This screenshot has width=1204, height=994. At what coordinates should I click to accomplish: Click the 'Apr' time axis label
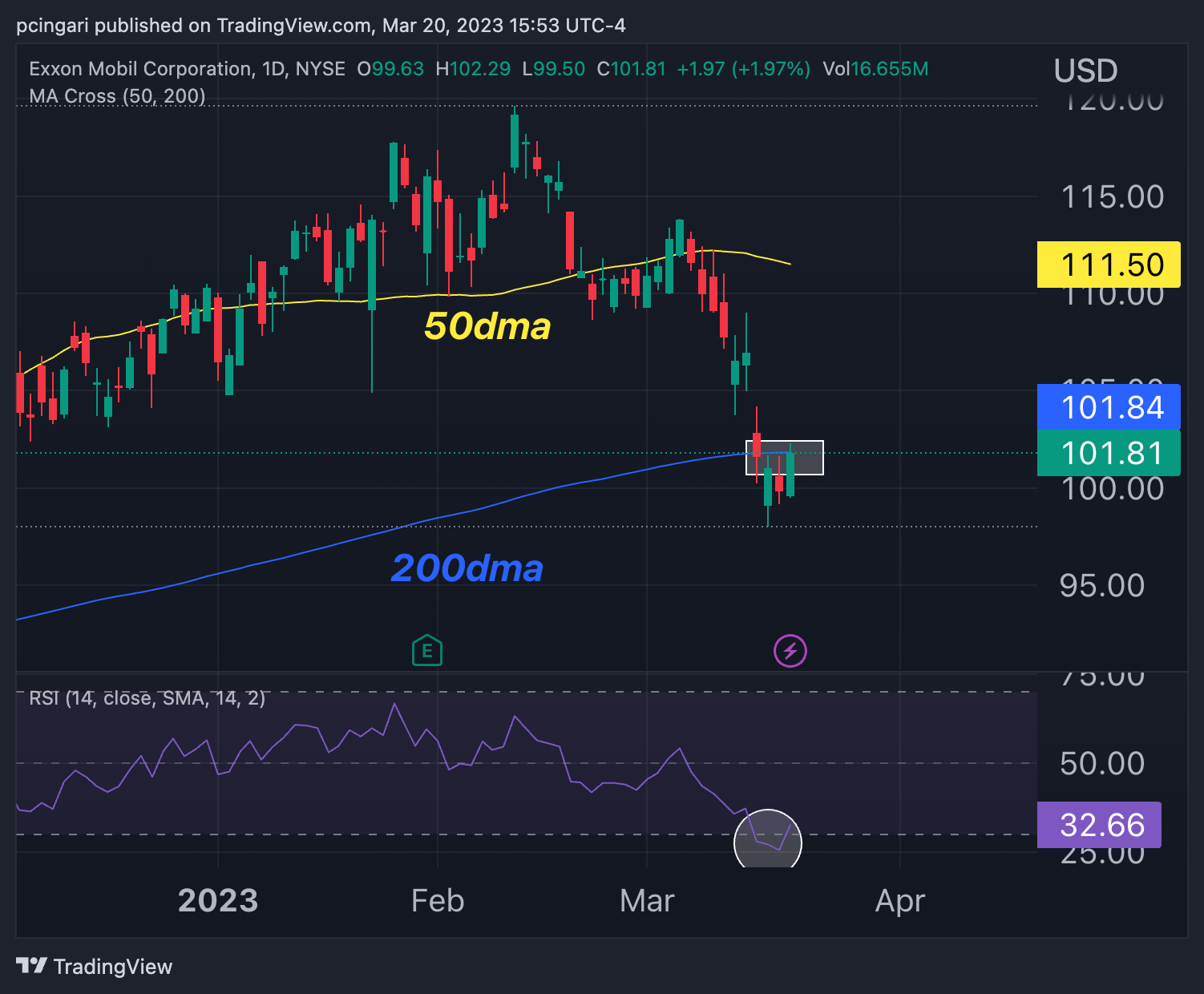(x=900, y=902)
